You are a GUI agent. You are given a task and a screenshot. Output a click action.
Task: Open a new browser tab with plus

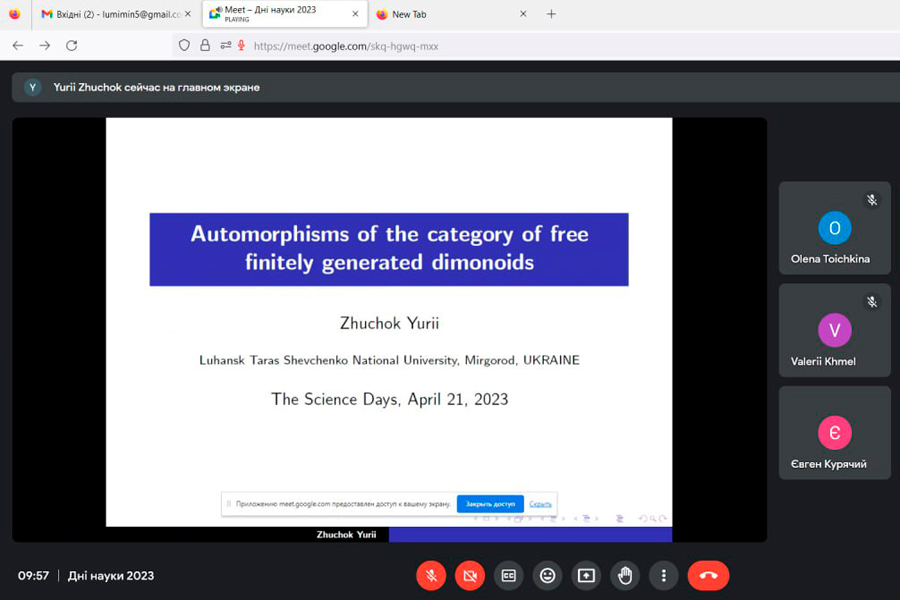[x=551, y=14]
